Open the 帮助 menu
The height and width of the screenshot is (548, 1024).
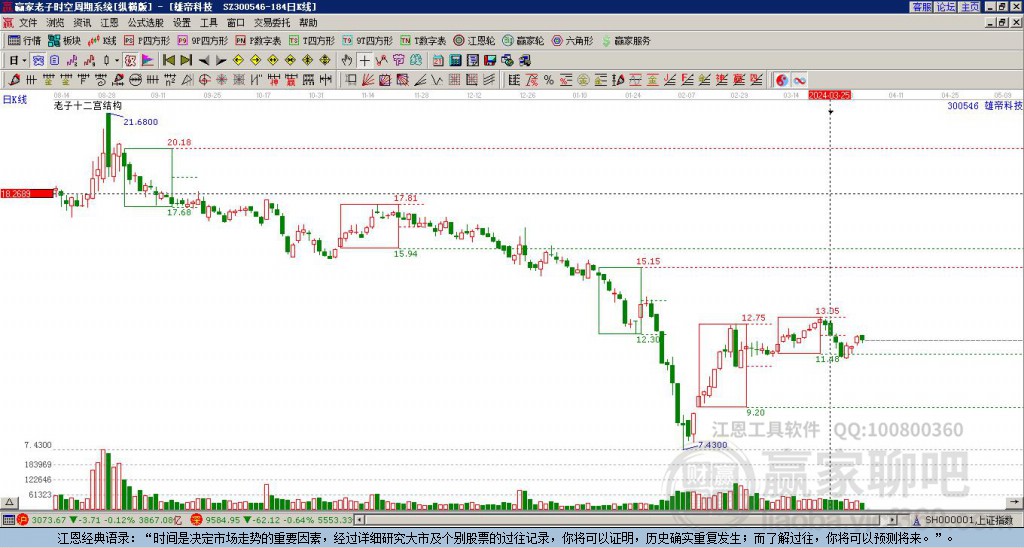(x=308, y=23)
